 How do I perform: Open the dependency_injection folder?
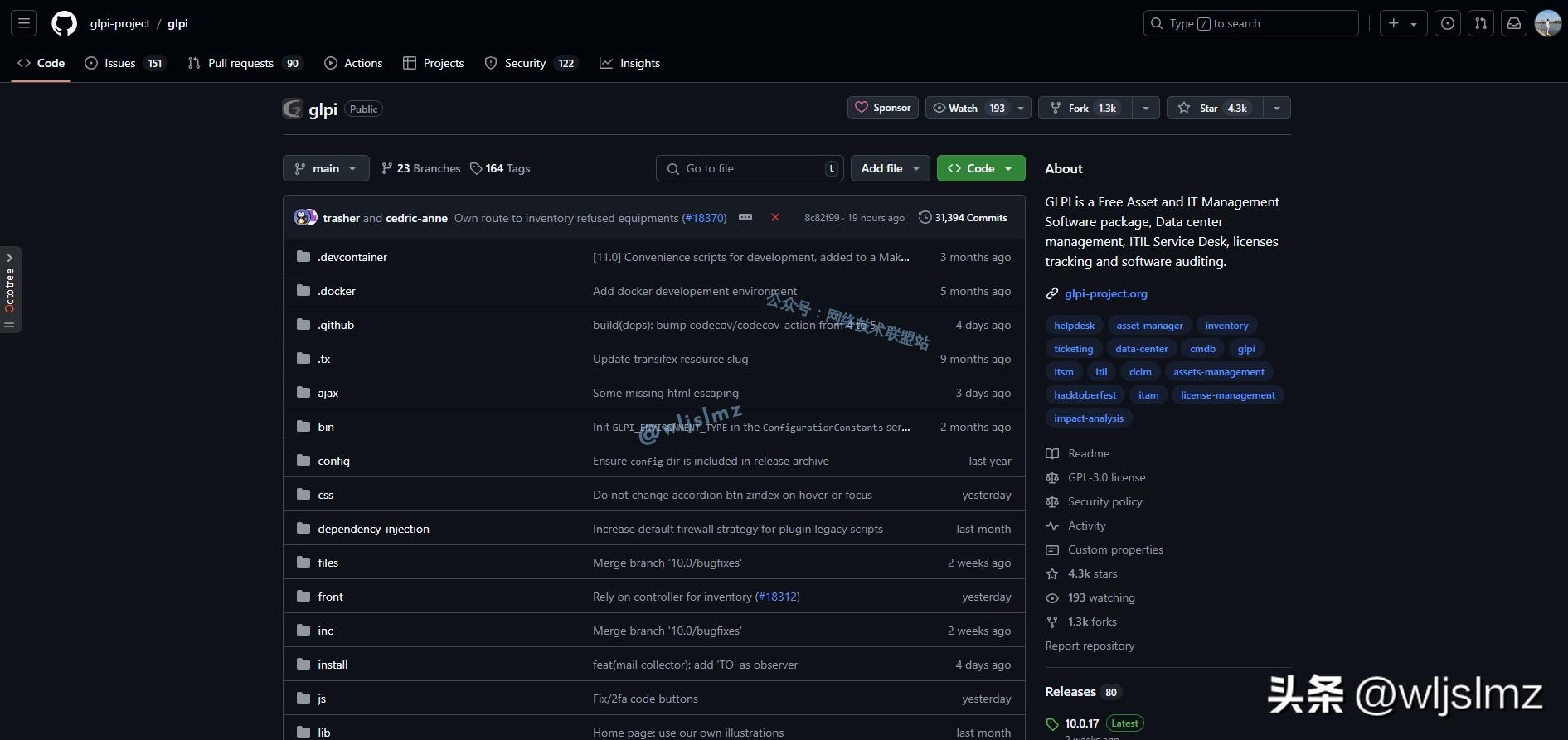click(373, 529)
